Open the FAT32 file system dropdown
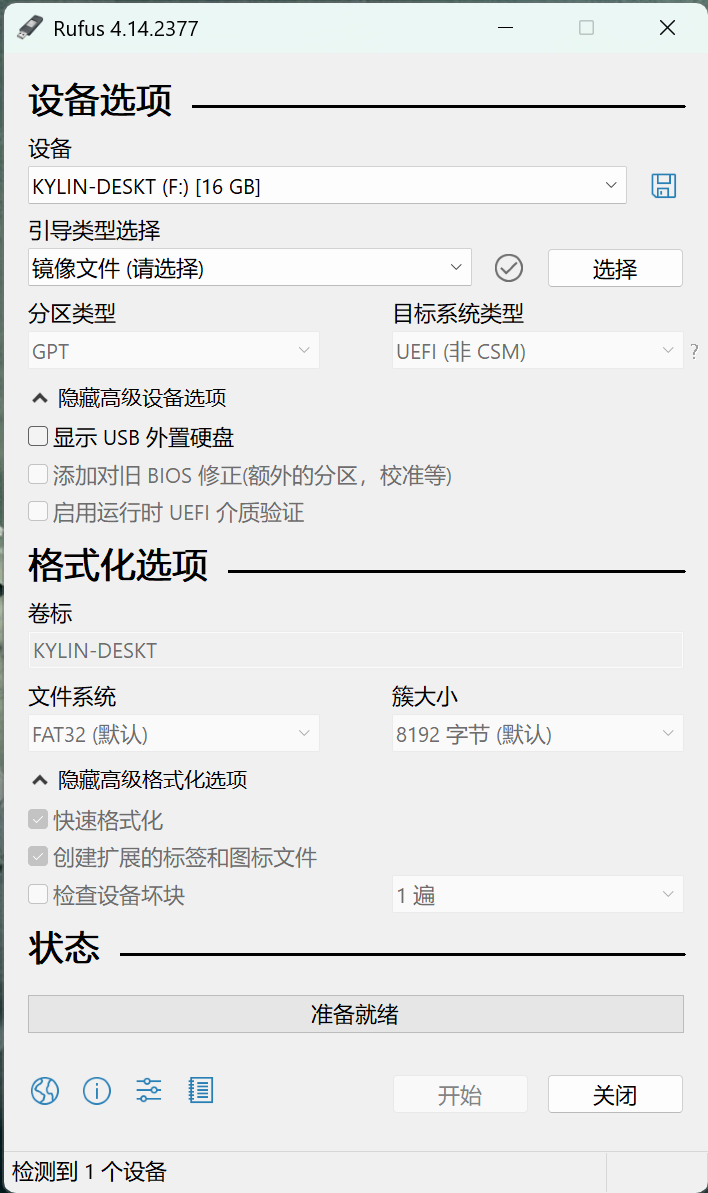Screen dimensions: 708x1193 (173, 733)
